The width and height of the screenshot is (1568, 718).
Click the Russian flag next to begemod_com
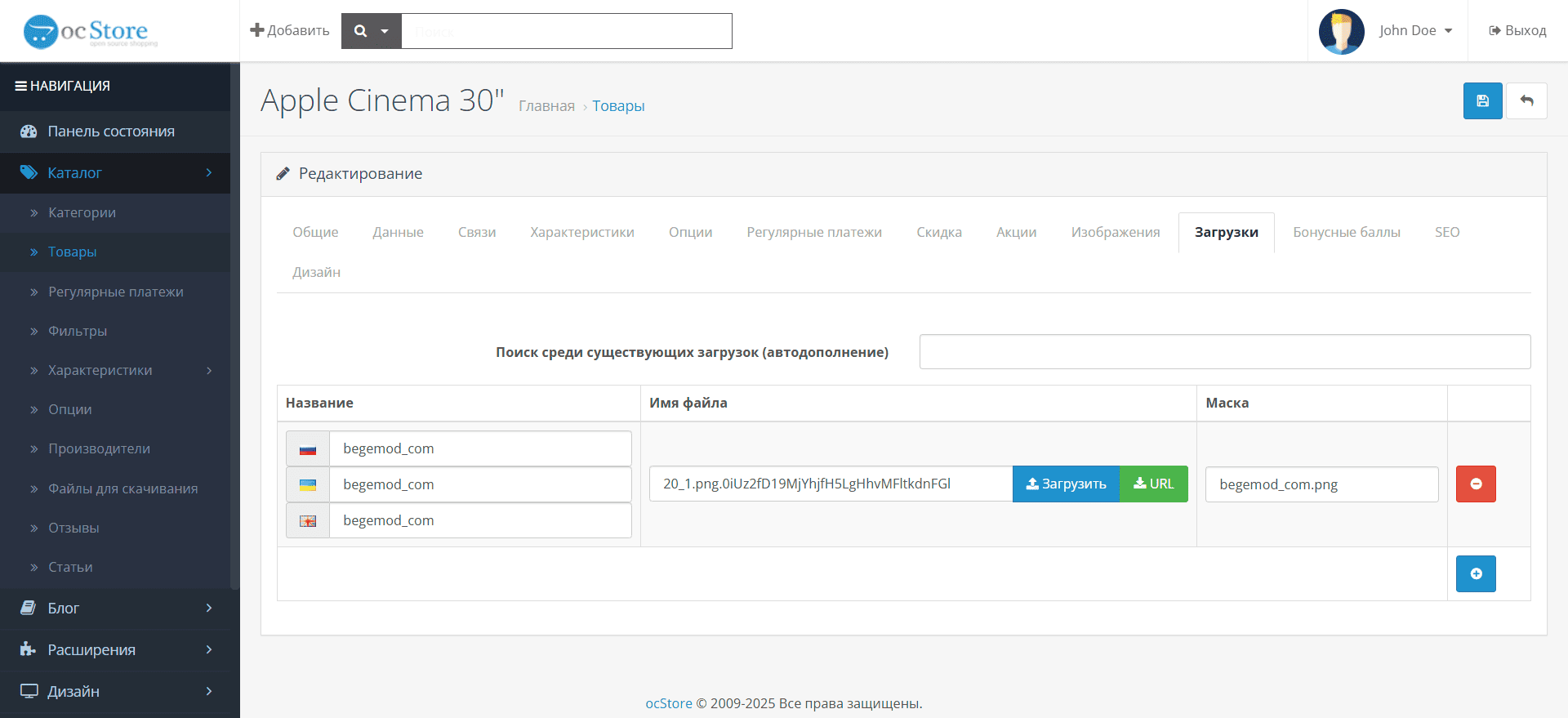pyautogui.click(x=308, y=448)
